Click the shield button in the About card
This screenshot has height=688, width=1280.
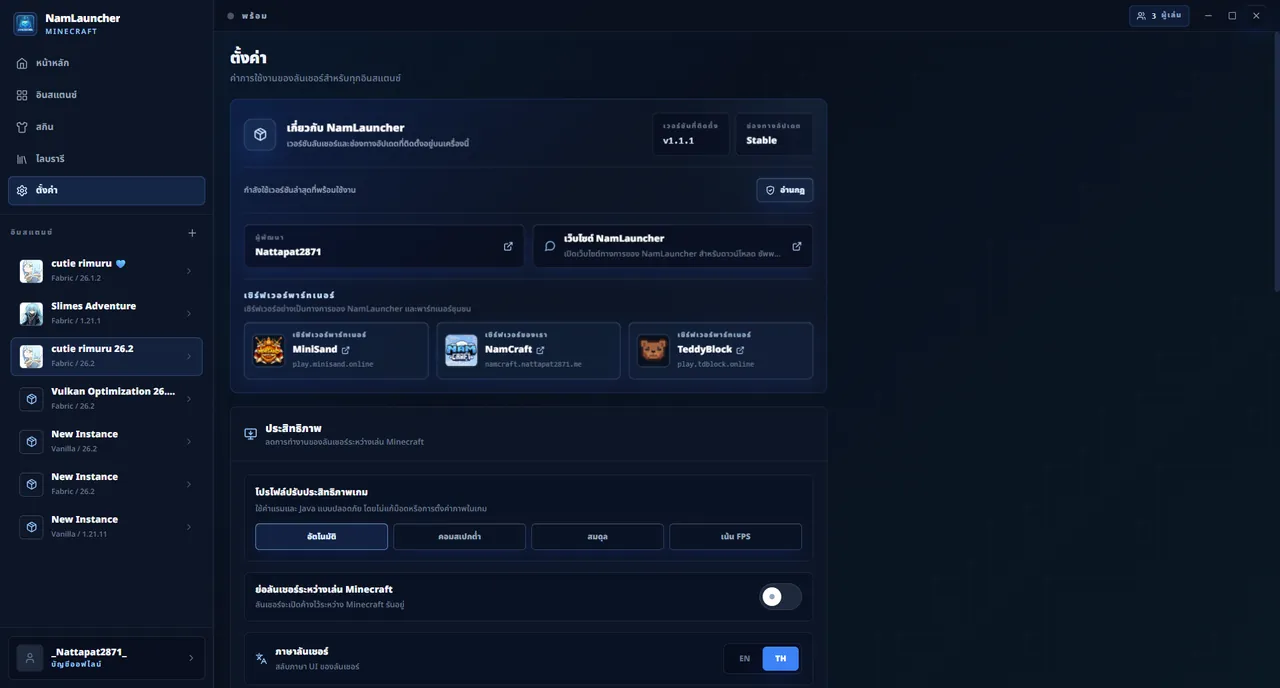(785, 190)
